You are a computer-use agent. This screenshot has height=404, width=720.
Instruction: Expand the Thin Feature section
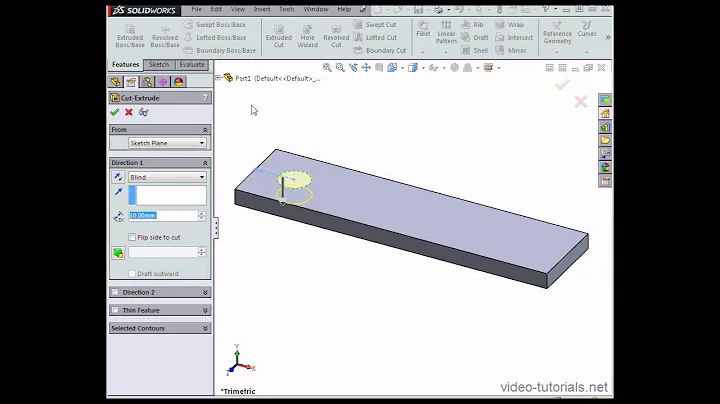point(205,310)
